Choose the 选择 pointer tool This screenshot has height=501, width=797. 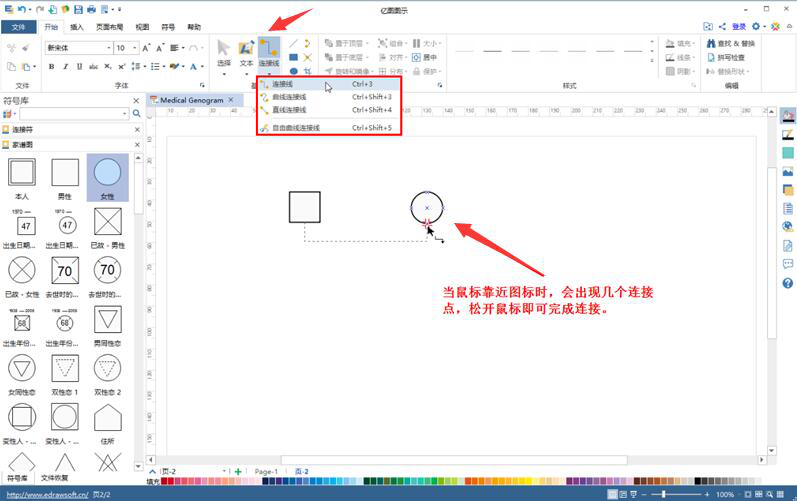point(224,52)
